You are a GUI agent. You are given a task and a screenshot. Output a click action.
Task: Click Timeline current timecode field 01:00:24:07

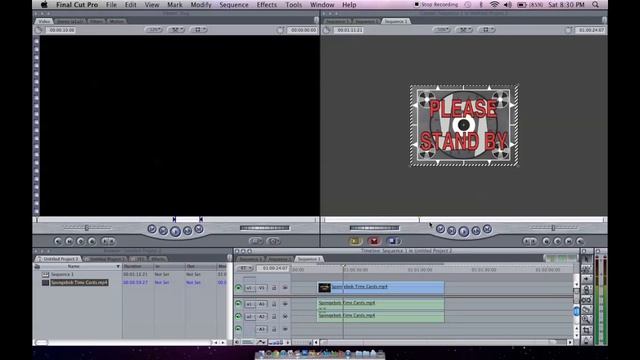[274, 268]
